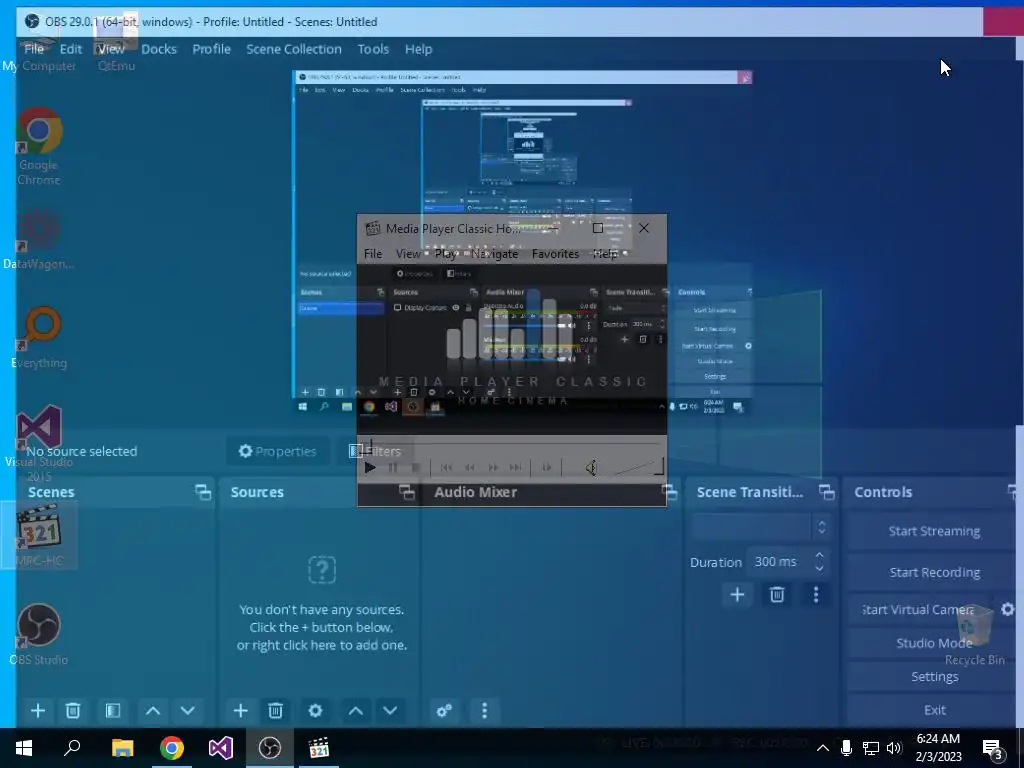1024x768 pixels.
Task: Float the Scene Transitions dock panel
Action: coord(827,492)
